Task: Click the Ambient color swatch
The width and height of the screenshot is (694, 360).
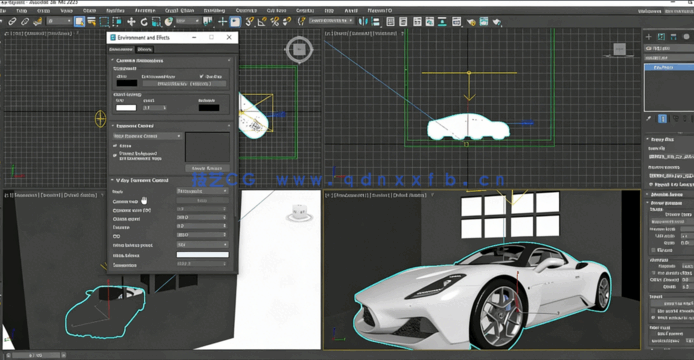Action: 209,108
